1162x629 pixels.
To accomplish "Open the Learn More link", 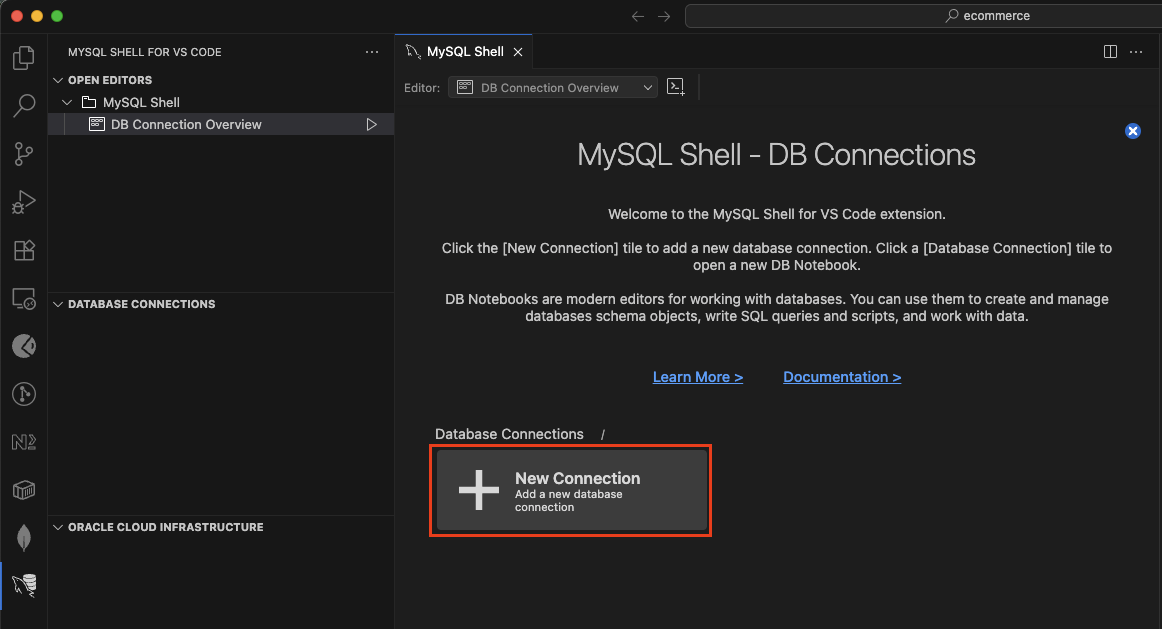I will [x=697, y=377].
